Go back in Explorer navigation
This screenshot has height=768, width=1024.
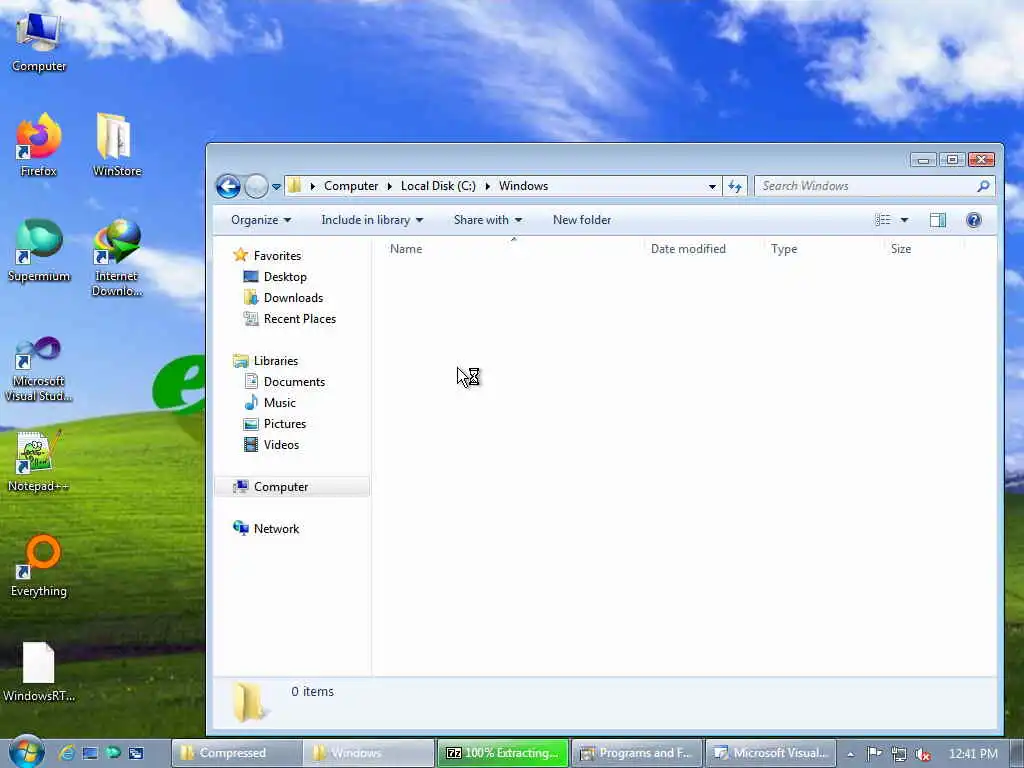(x=228, y=187)
